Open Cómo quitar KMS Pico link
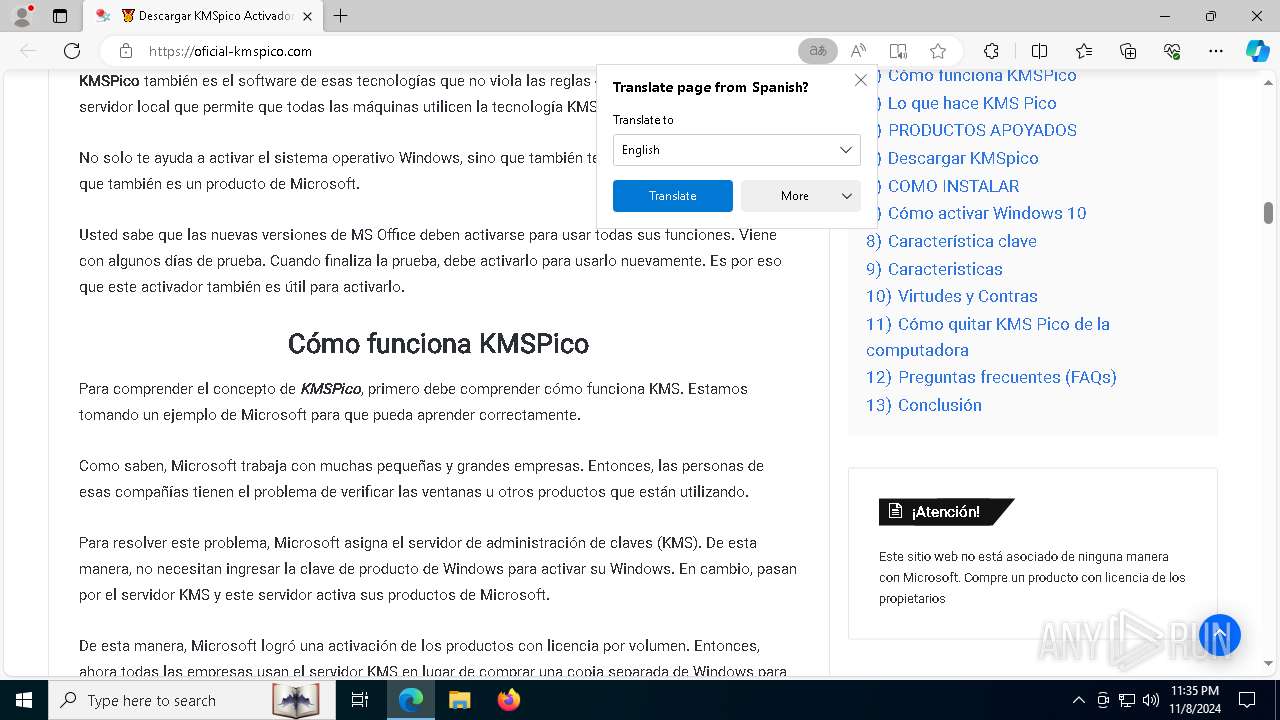Viewport: 1280px width, 720px height. coord(988,337)
